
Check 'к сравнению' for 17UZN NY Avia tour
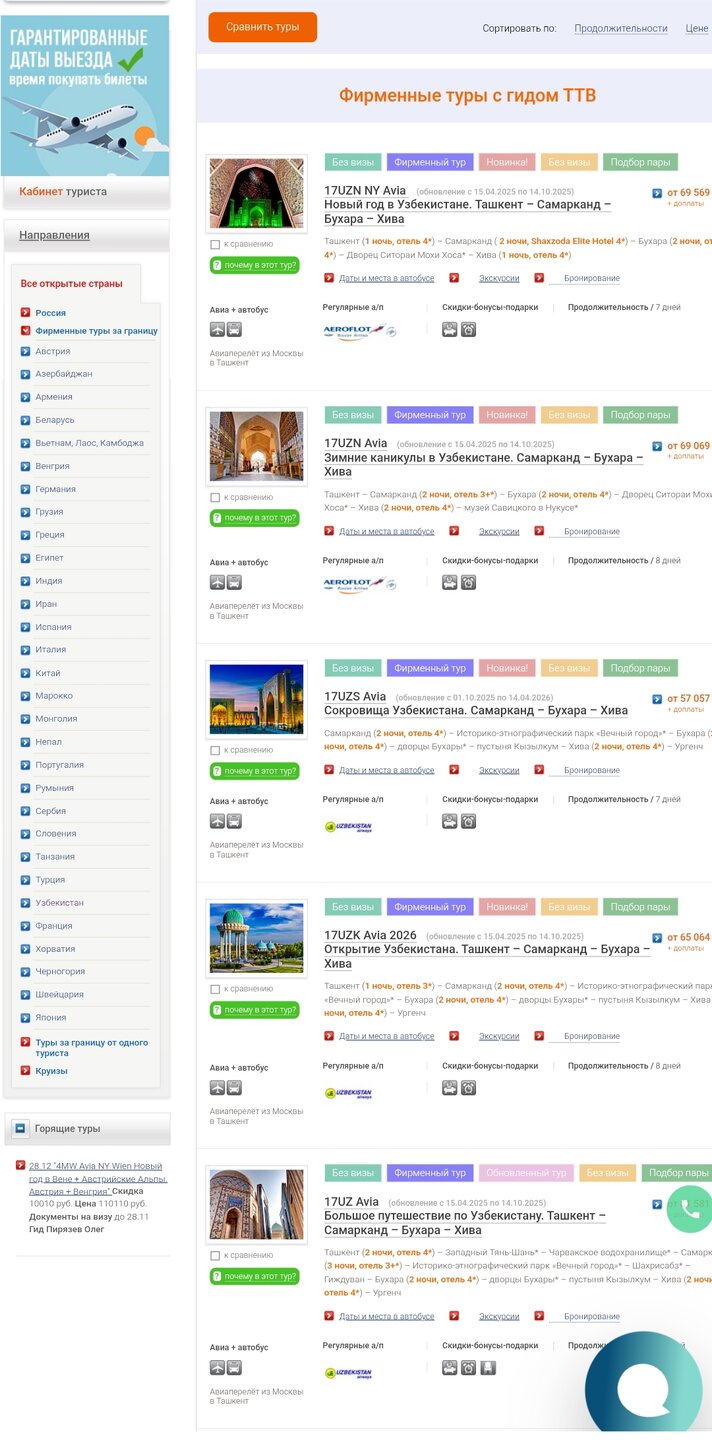coord(215,244)
